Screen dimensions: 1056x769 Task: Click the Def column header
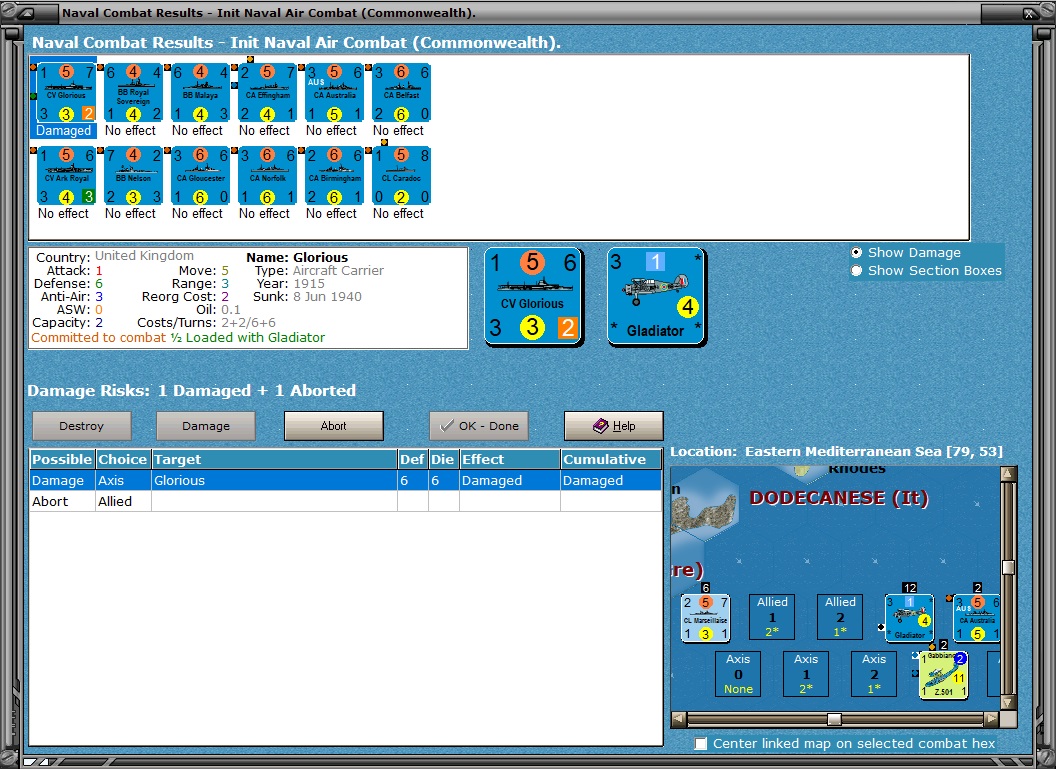click(x=412, y=459)
